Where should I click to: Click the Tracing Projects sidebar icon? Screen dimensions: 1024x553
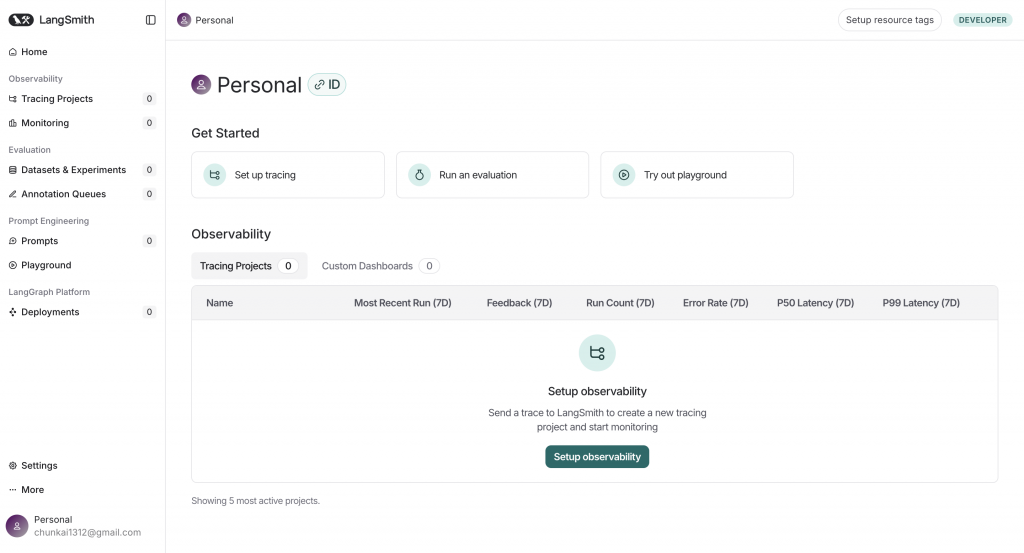[12, 99]
